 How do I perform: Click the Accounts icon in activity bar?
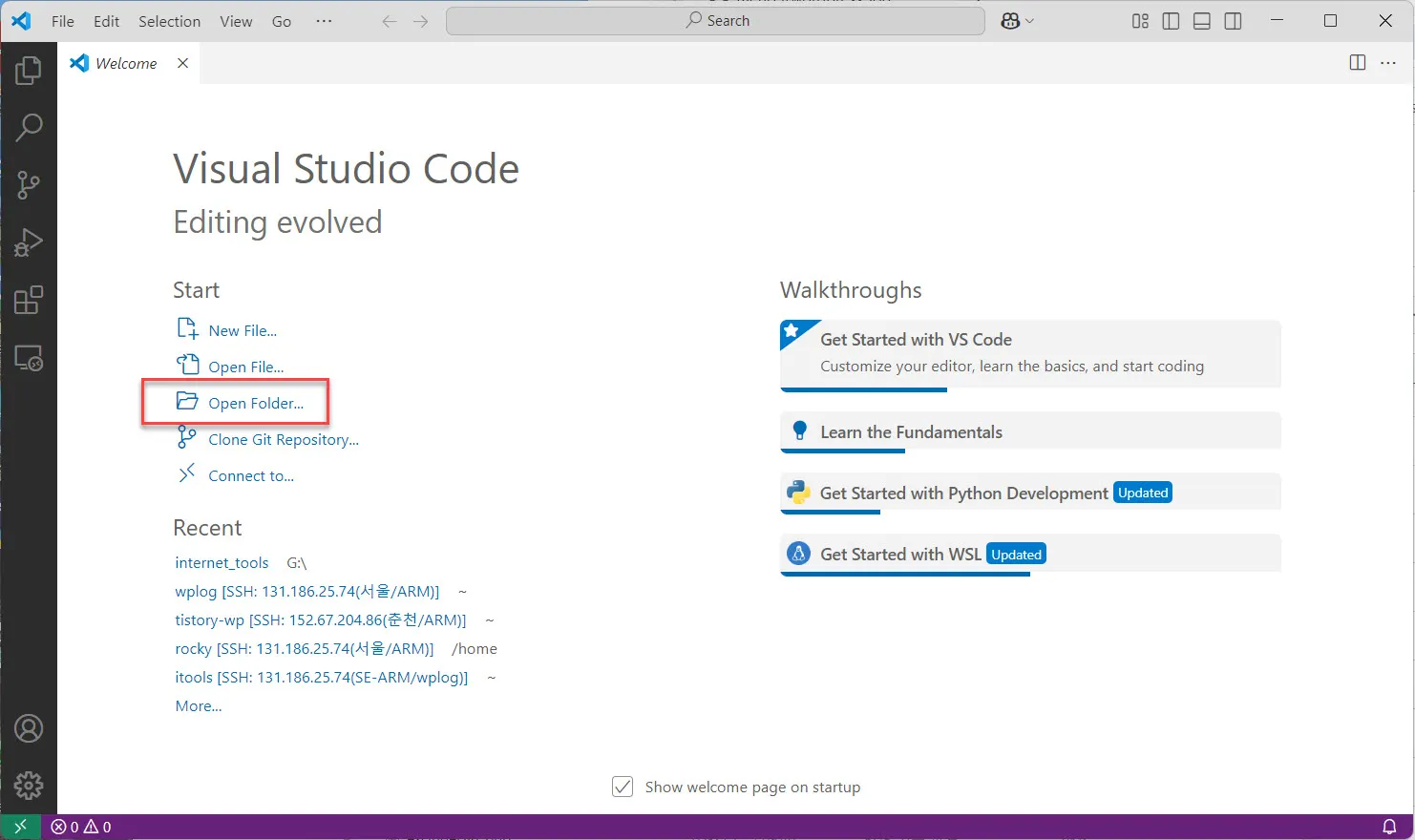[29, 727]
